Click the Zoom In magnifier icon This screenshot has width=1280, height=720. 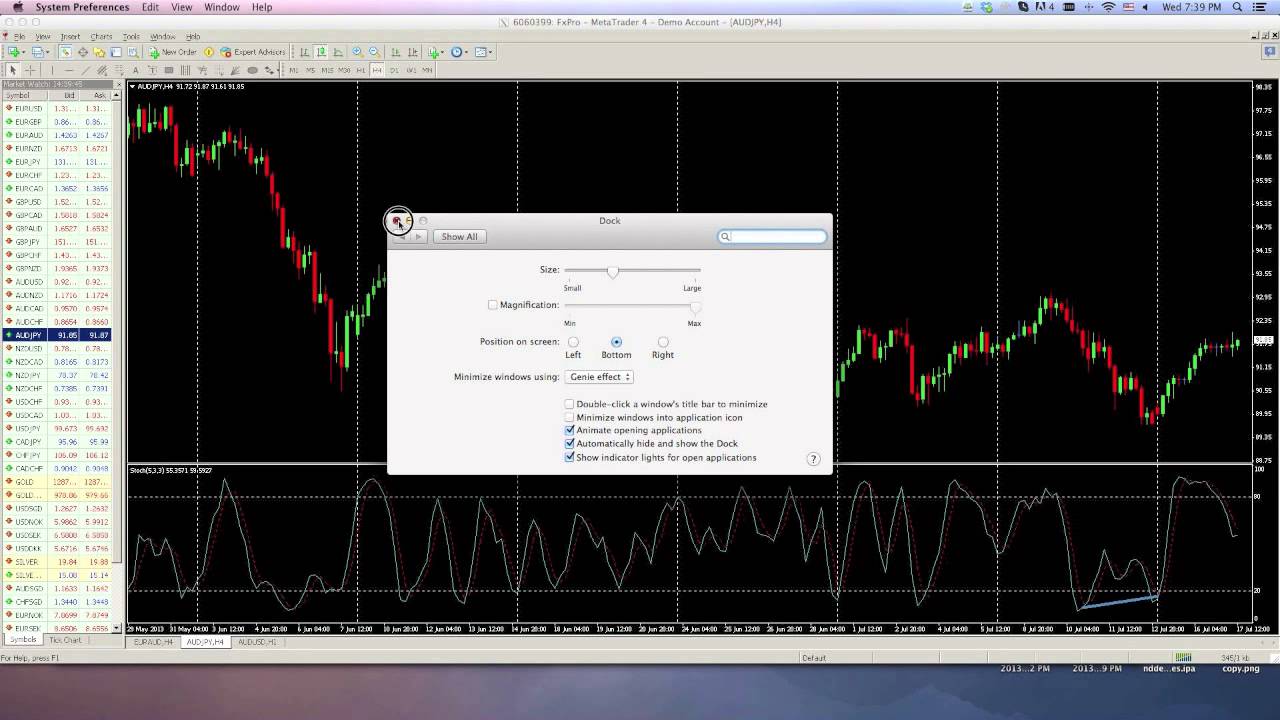click(357, 52)
